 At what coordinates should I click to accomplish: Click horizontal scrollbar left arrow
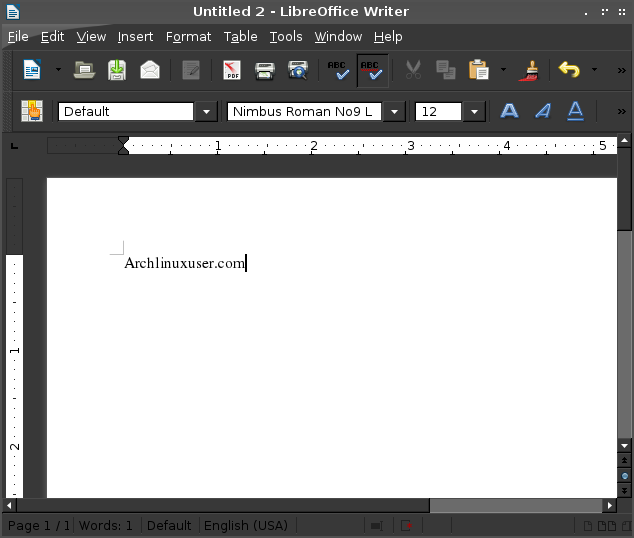(9, 505)
